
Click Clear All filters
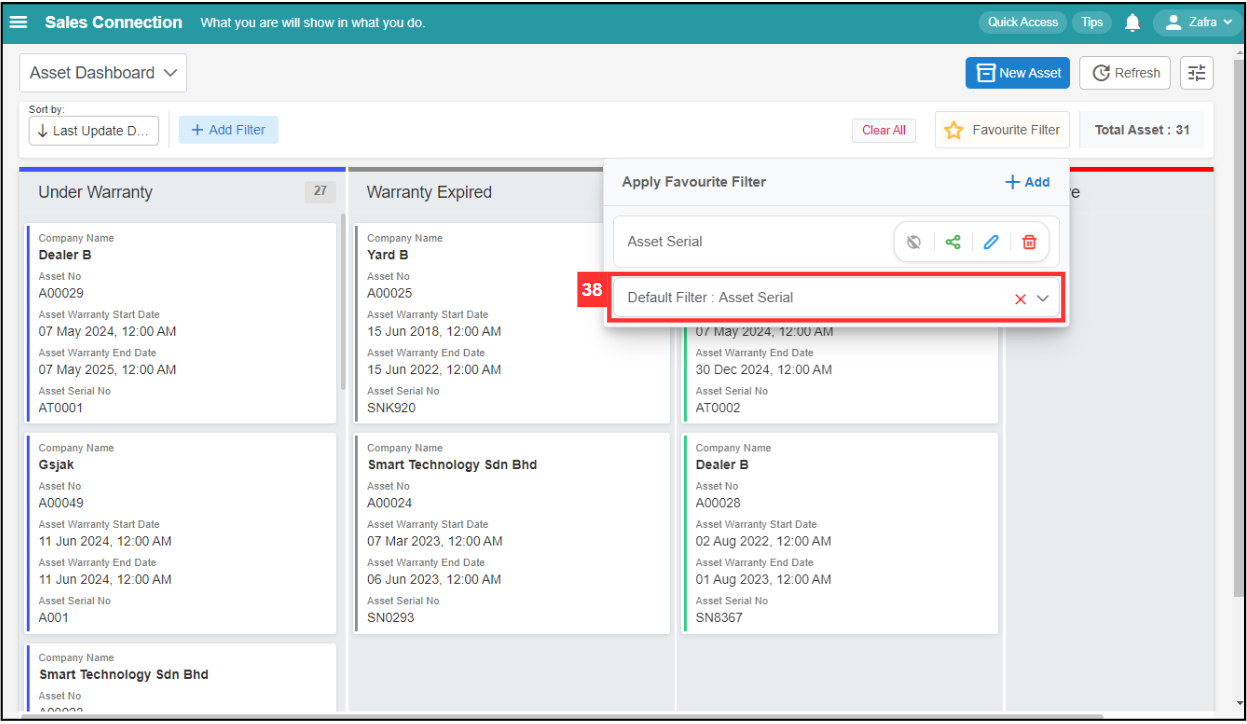(x=884, y=130)
